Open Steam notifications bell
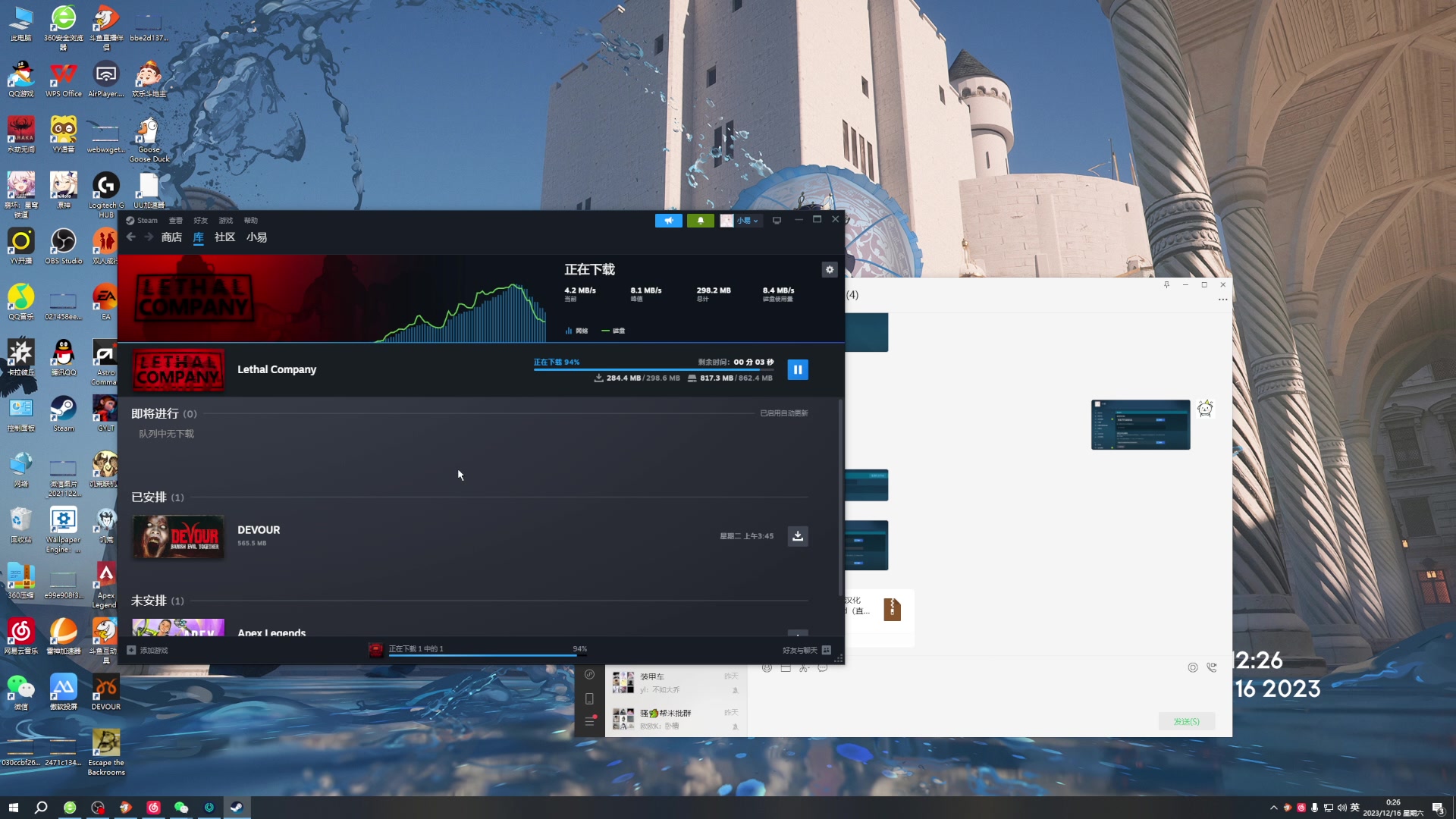 (701, 221)
